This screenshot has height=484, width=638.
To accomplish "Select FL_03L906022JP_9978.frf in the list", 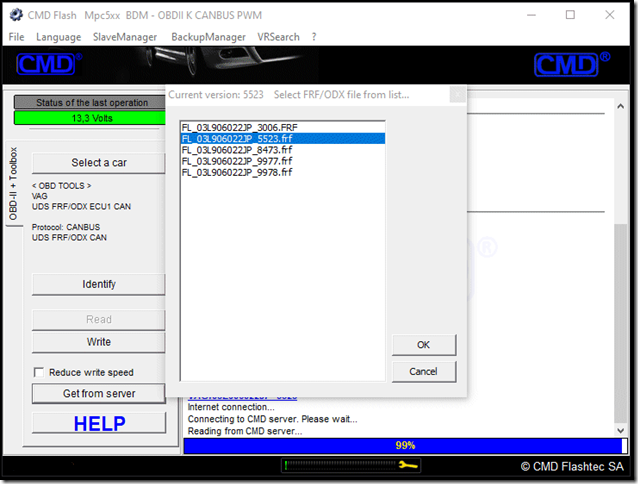I will pos(283,173).
